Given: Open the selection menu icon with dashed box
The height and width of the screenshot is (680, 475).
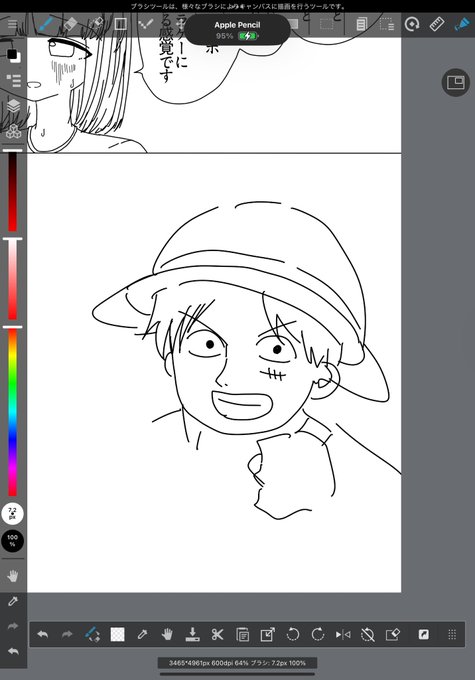Looking at the screenshot, I should click(x=387, y=24).
